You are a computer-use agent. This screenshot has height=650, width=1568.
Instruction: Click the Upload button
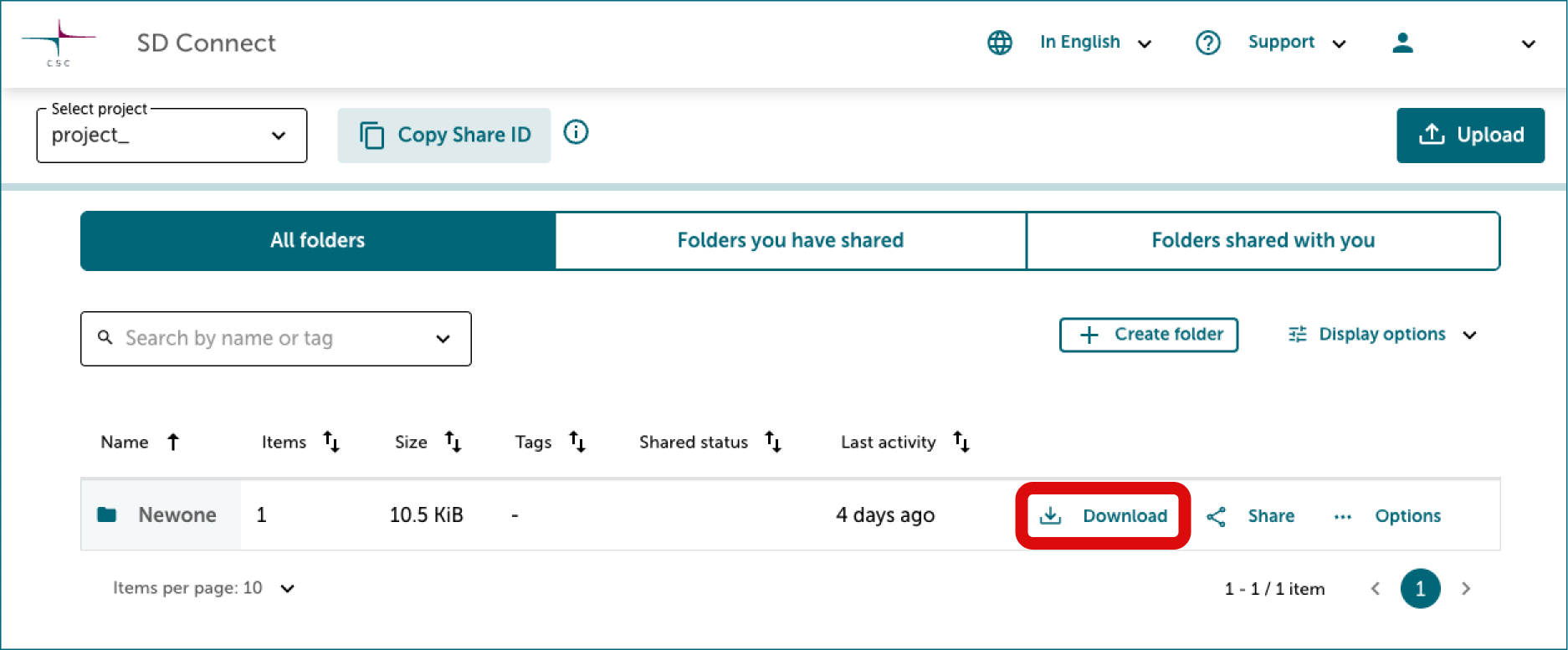(1470, 135)
